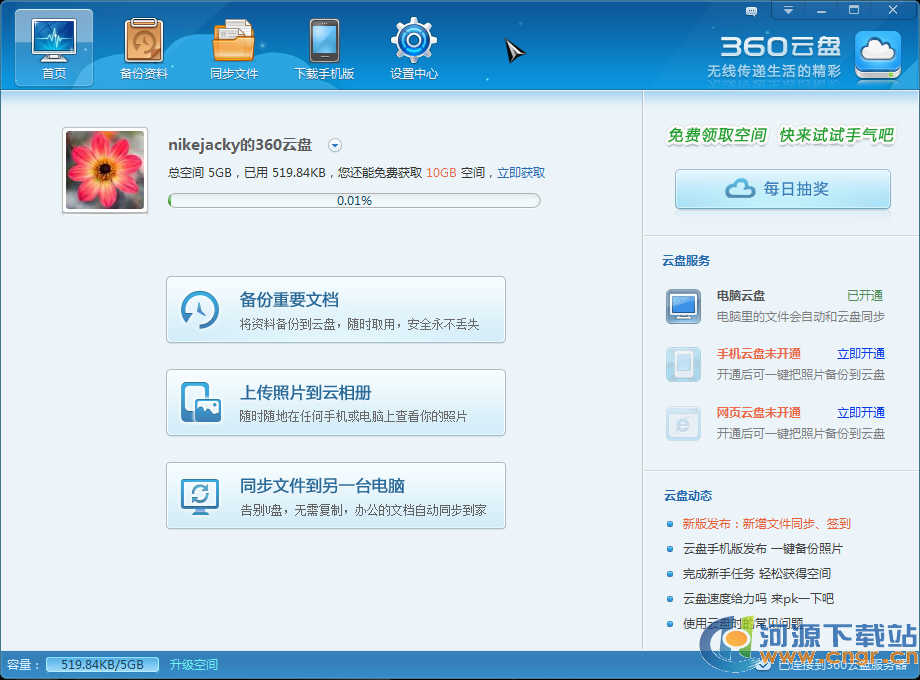
Task: Click the 下载手机版 phone icon
Action: tap(324, 48)
